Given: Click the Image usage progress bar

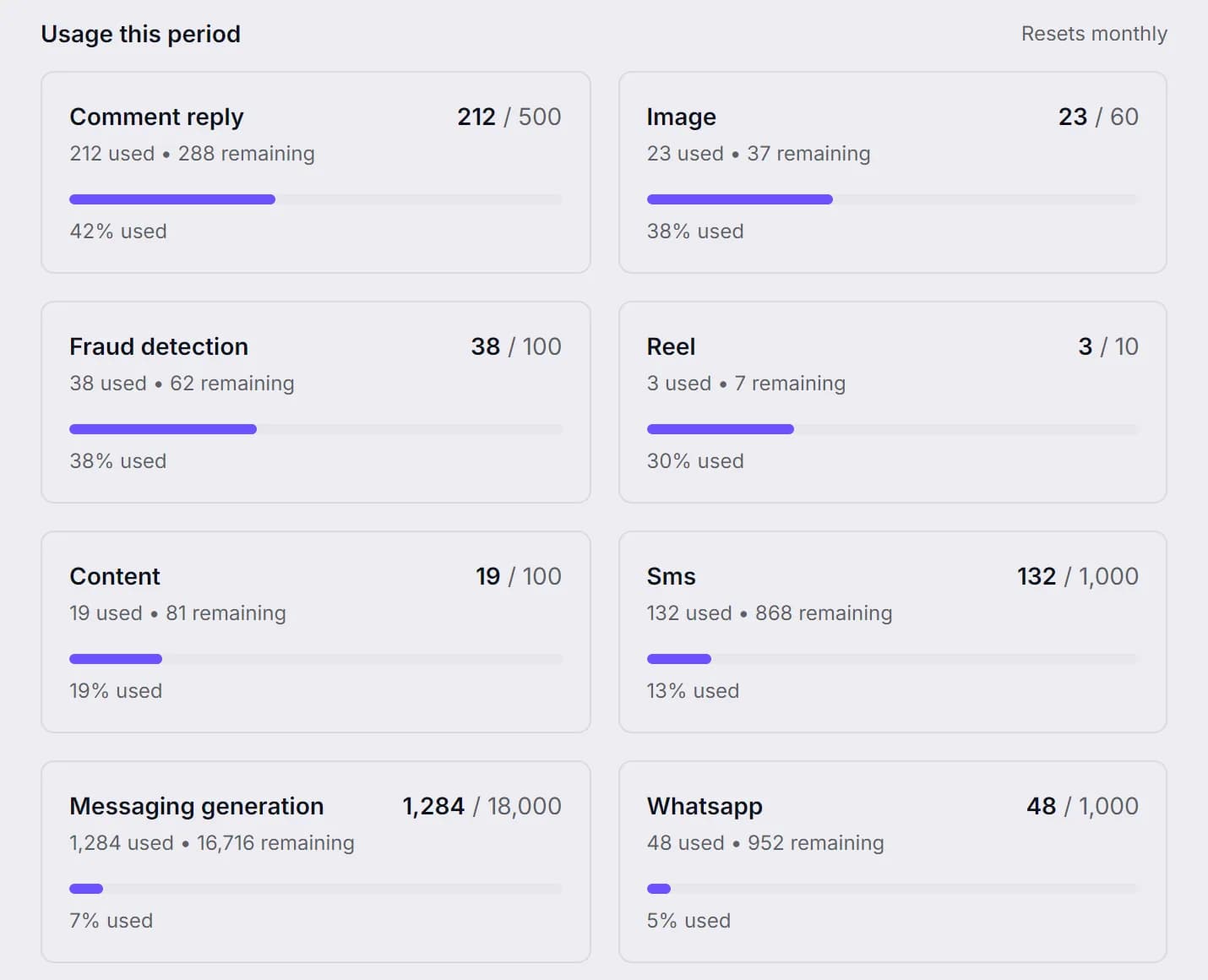Looking at the screenshot, I should [x=893, y=199].
